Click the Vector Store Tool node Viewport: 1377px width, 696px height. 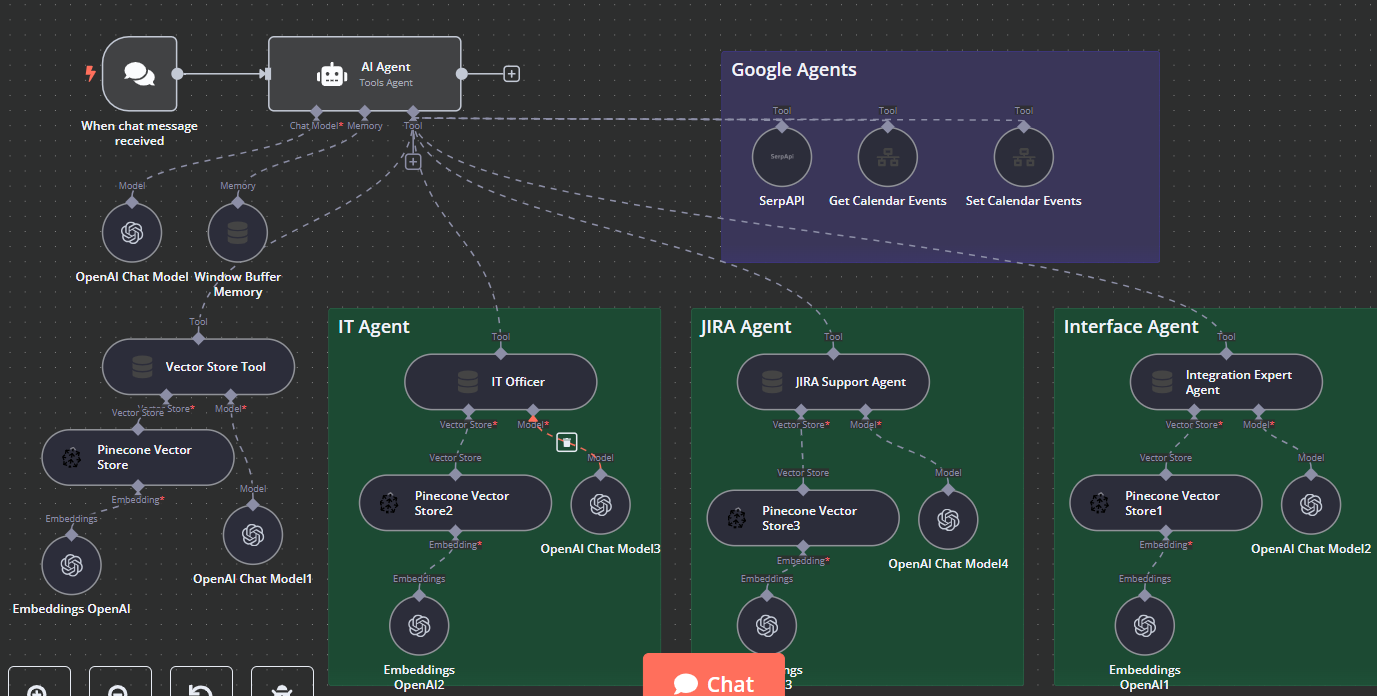[198, 367]
